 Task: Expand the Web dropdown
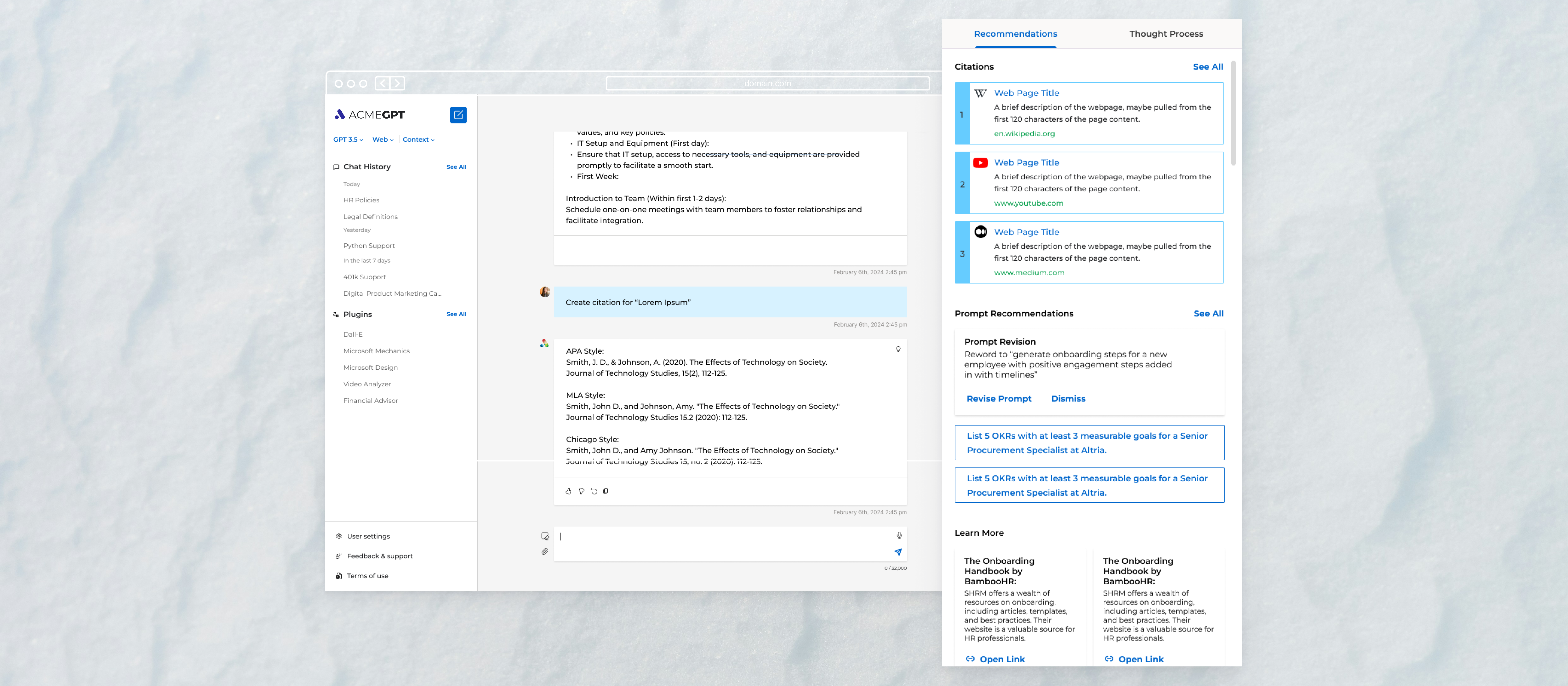click(383, 139)
